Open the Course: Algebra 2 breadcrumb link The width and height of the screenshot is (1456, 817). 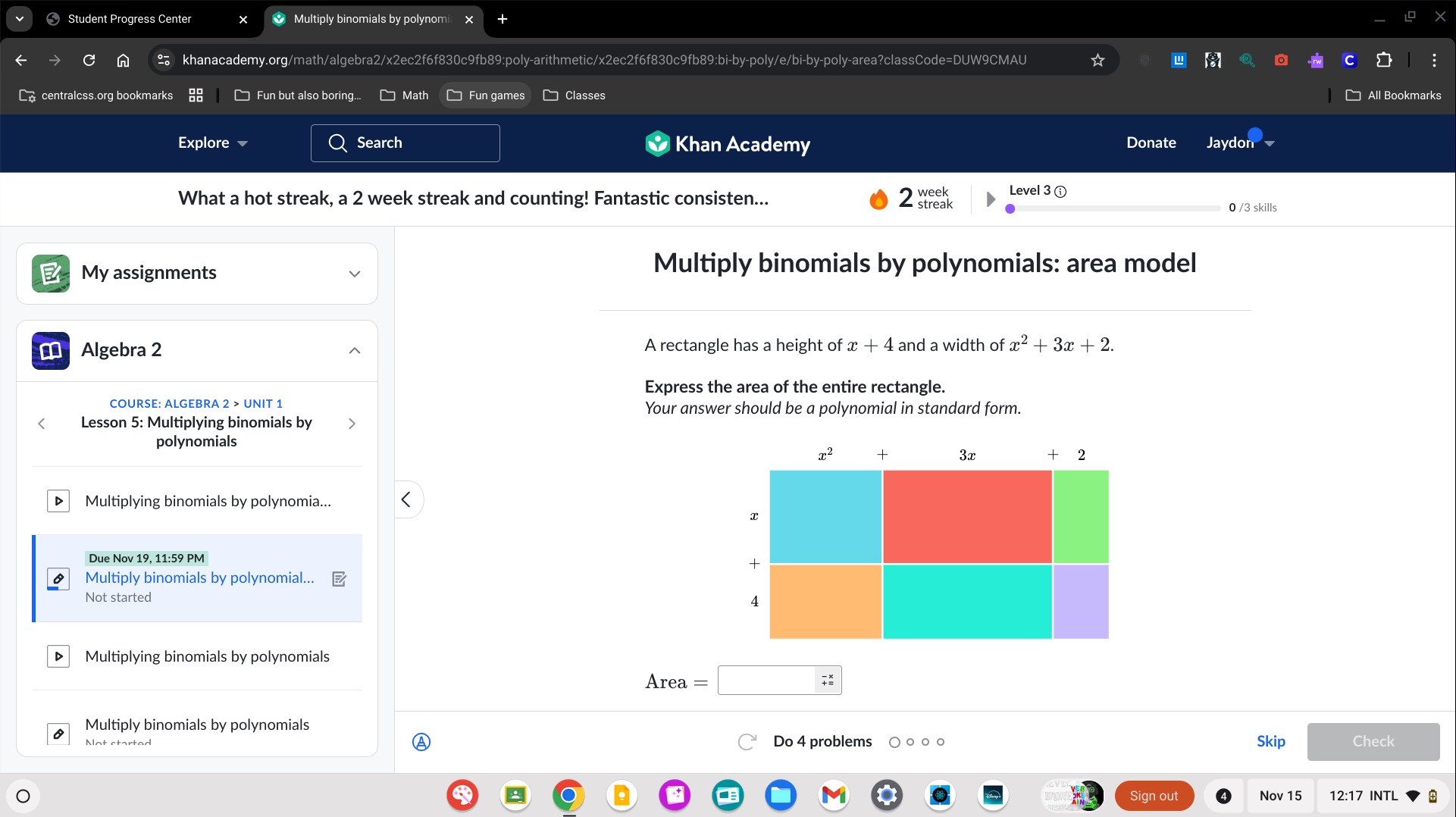coord(169,404)
